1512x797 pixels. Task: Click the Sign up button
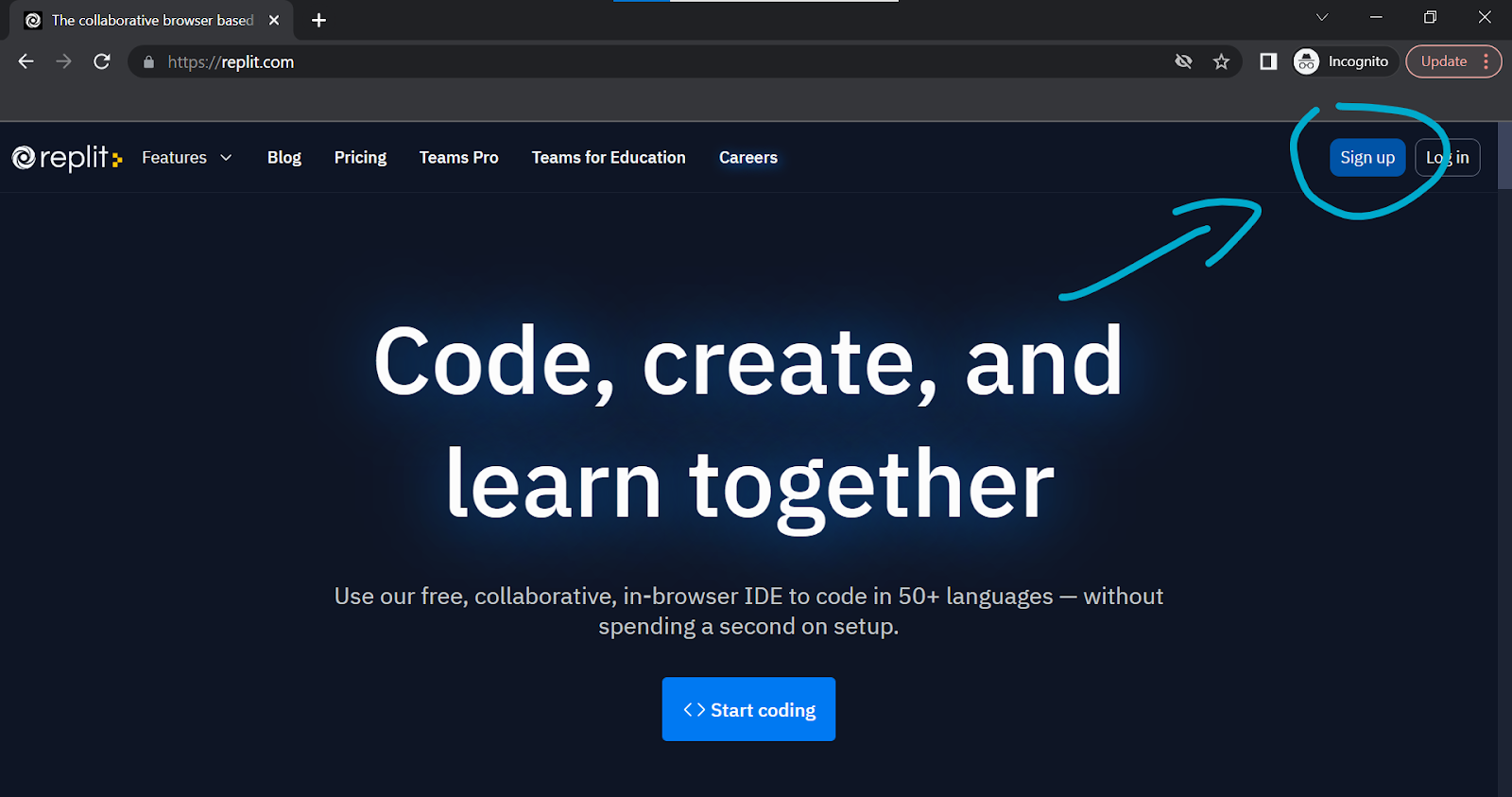tap(1367, 158)
